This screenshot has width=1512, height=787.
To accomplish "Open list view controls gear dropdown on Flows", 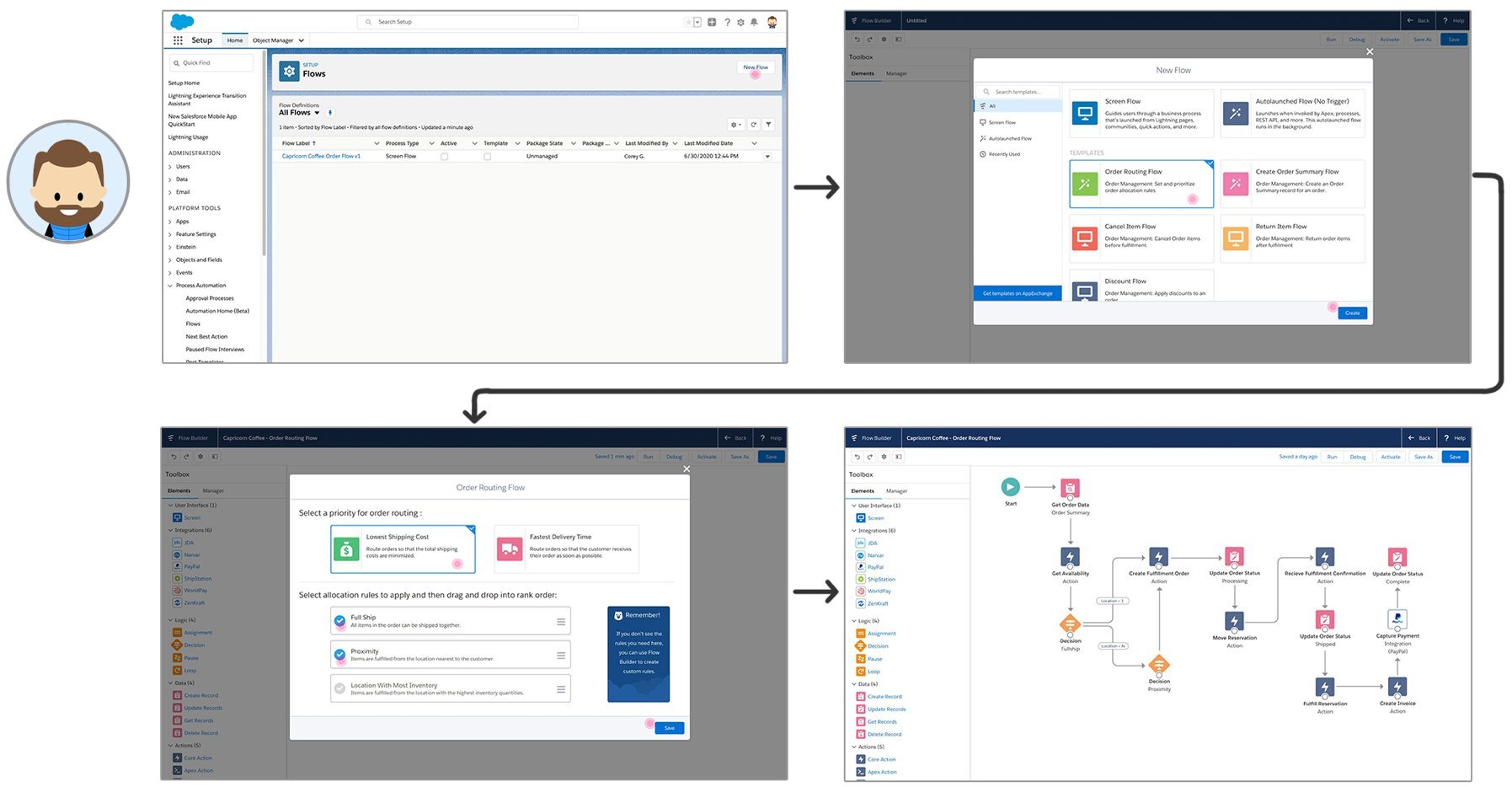I will (735, 125).
